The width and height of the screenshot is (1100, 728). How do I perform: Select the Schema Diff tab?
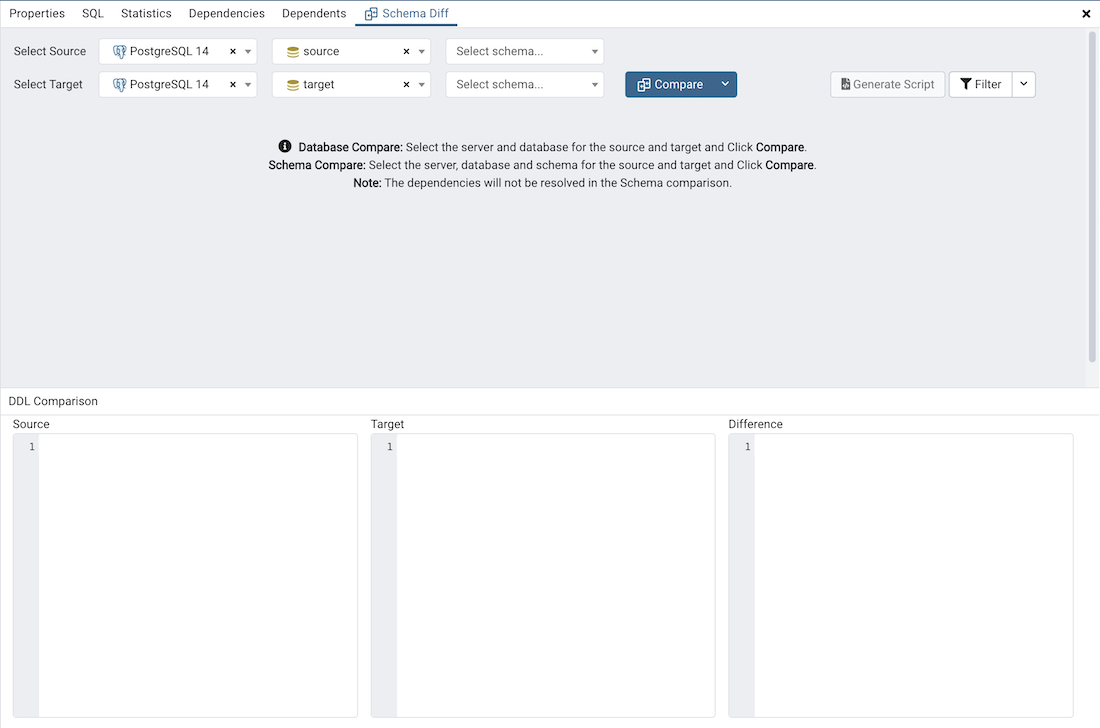pyautogui.click(x=407, y=13)
